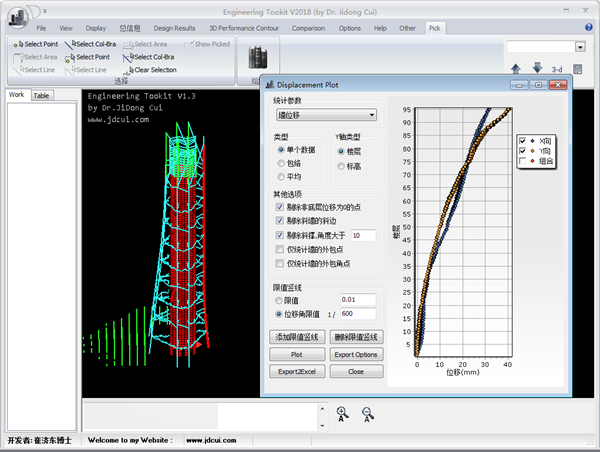Click the first-row greyed Select Area tool
This screenshot has height=452, width=600.
(145, 44)
